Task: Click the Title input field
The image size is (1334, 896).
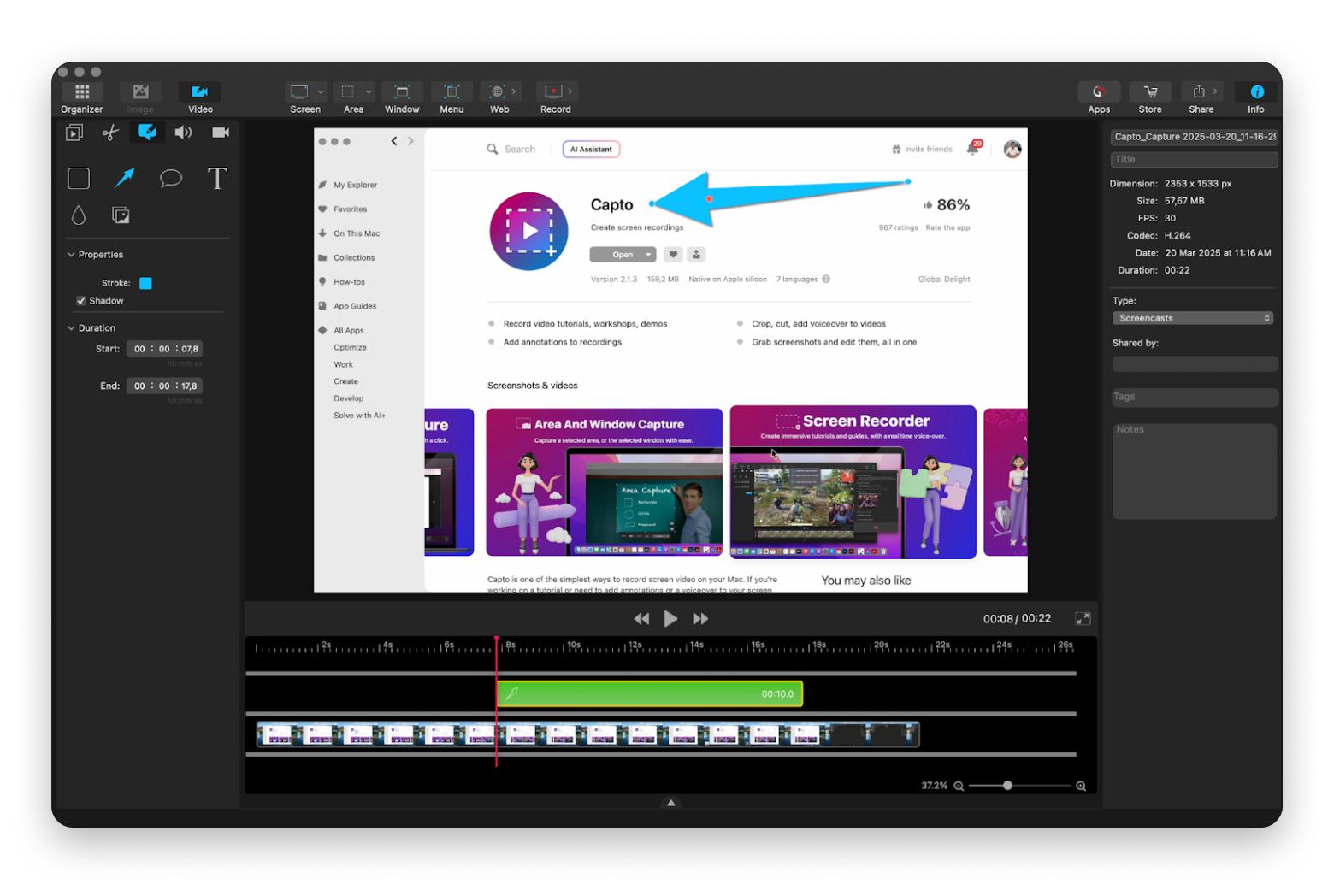Action: pos(1194,160)
